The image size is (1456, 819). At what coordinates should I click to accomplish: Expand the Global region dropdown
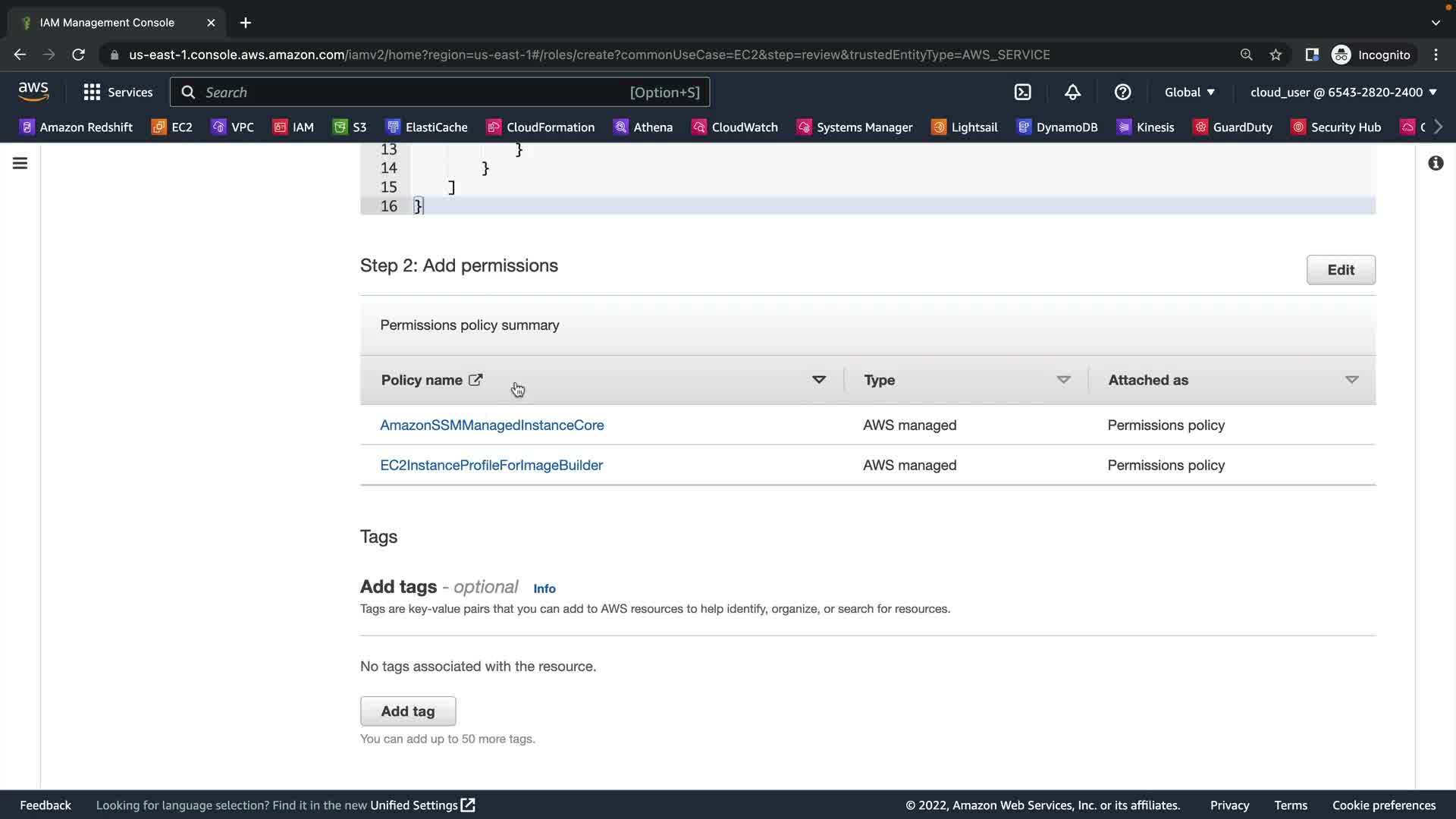(1189, 92)
